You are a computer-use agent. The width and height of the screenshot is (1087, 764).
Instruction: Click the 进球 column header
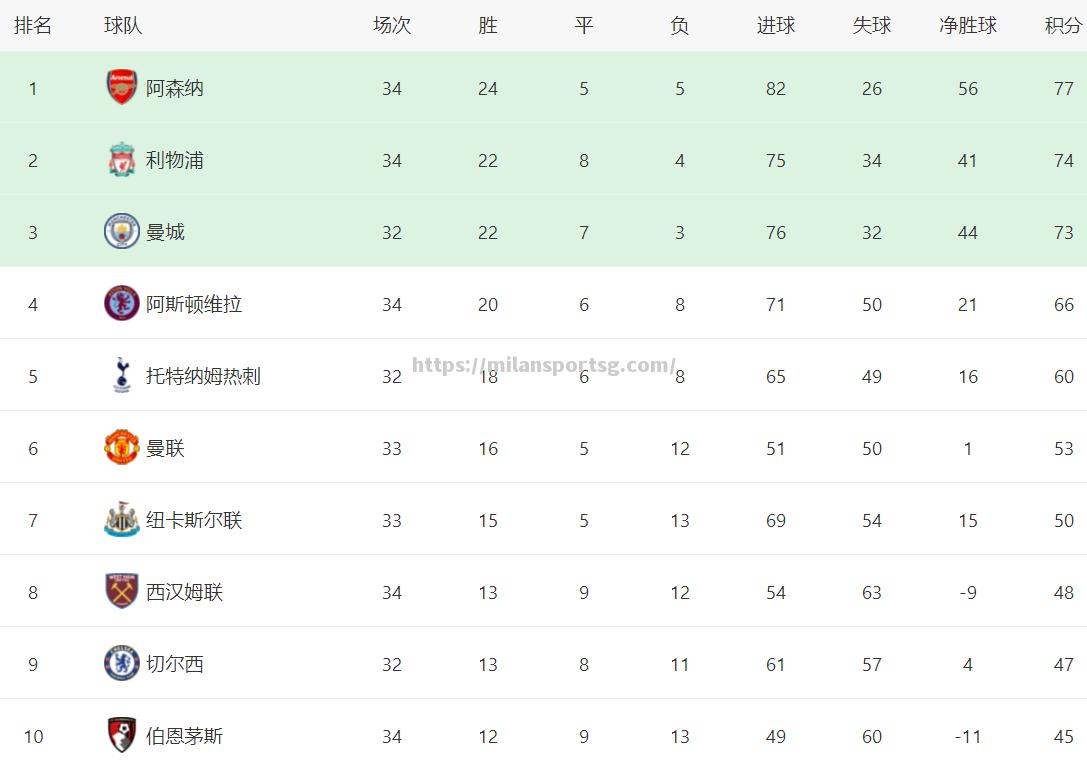coord(776,26)
